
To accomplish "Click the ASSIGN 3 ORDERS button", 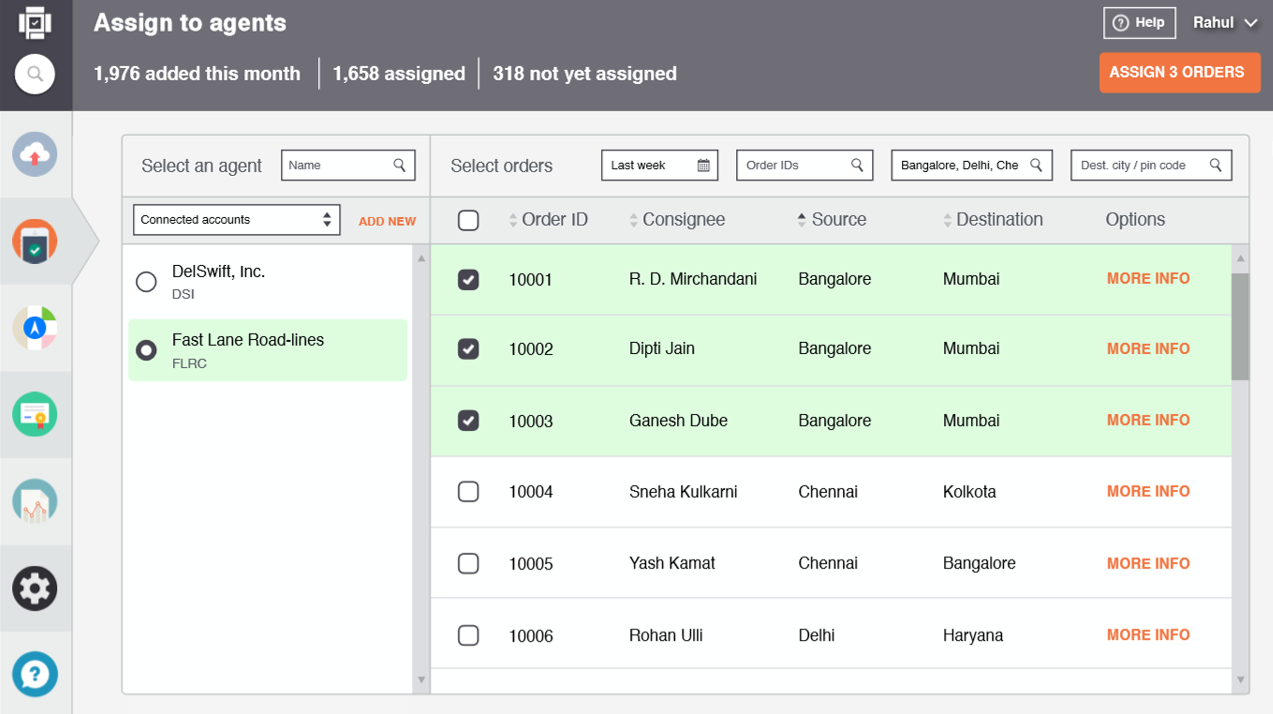I will coord(1177,73).
